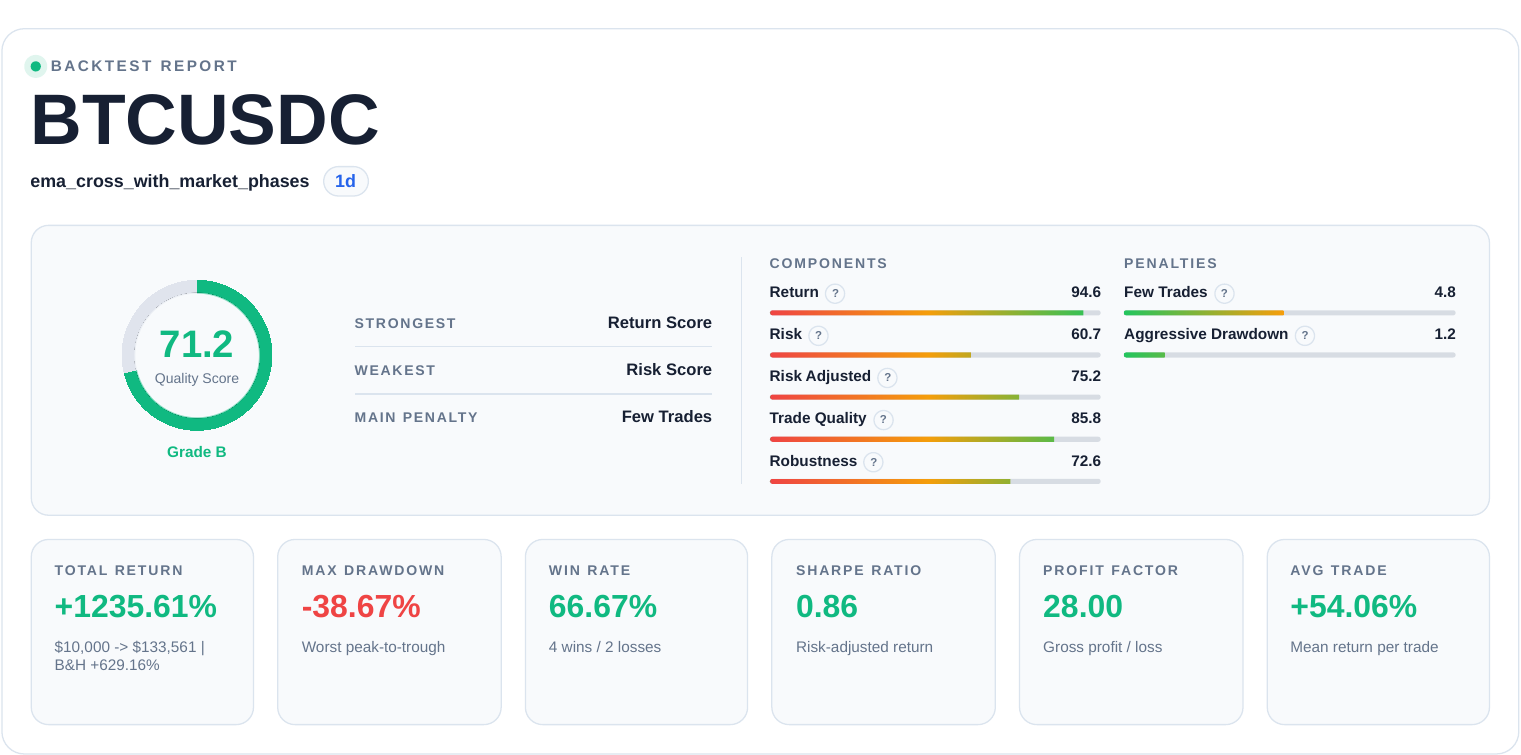Click the 'Worst peak-to-trough' caption

373,647
